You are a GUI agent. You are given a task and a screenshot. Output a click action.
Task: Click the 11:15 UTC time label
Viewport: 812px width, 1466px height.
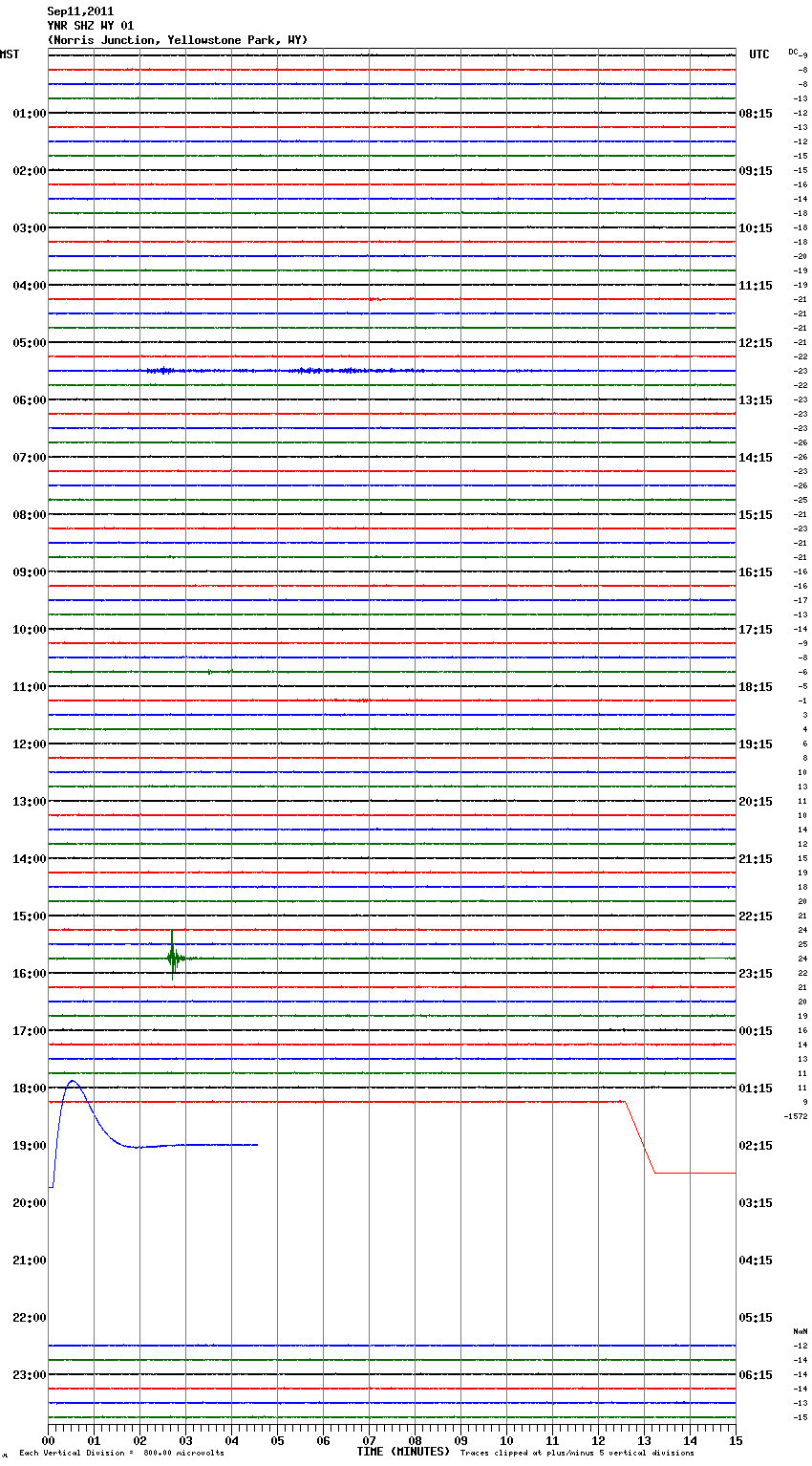pos(756,286)
